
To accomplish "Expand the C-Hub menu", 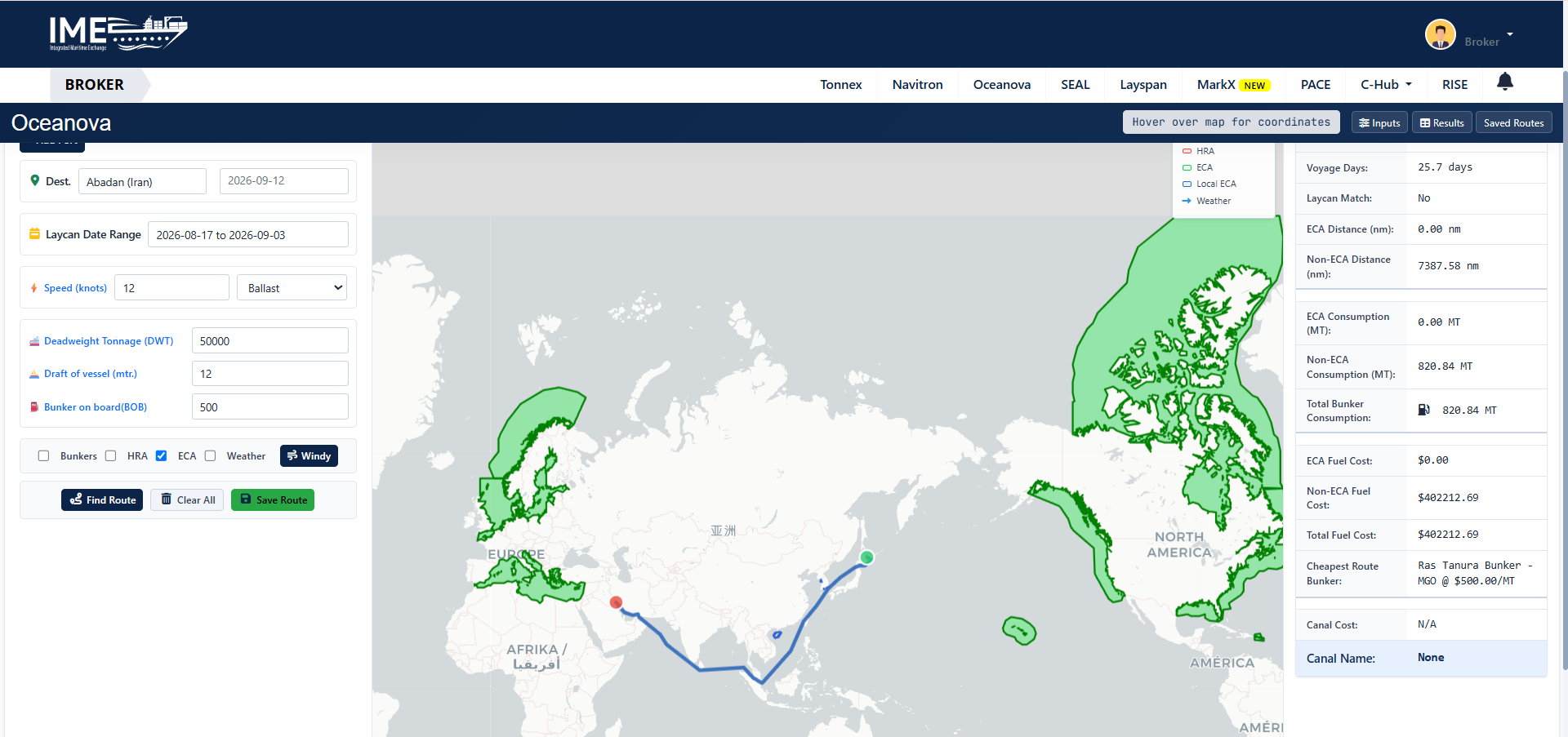I will (x=1386, y=84).
